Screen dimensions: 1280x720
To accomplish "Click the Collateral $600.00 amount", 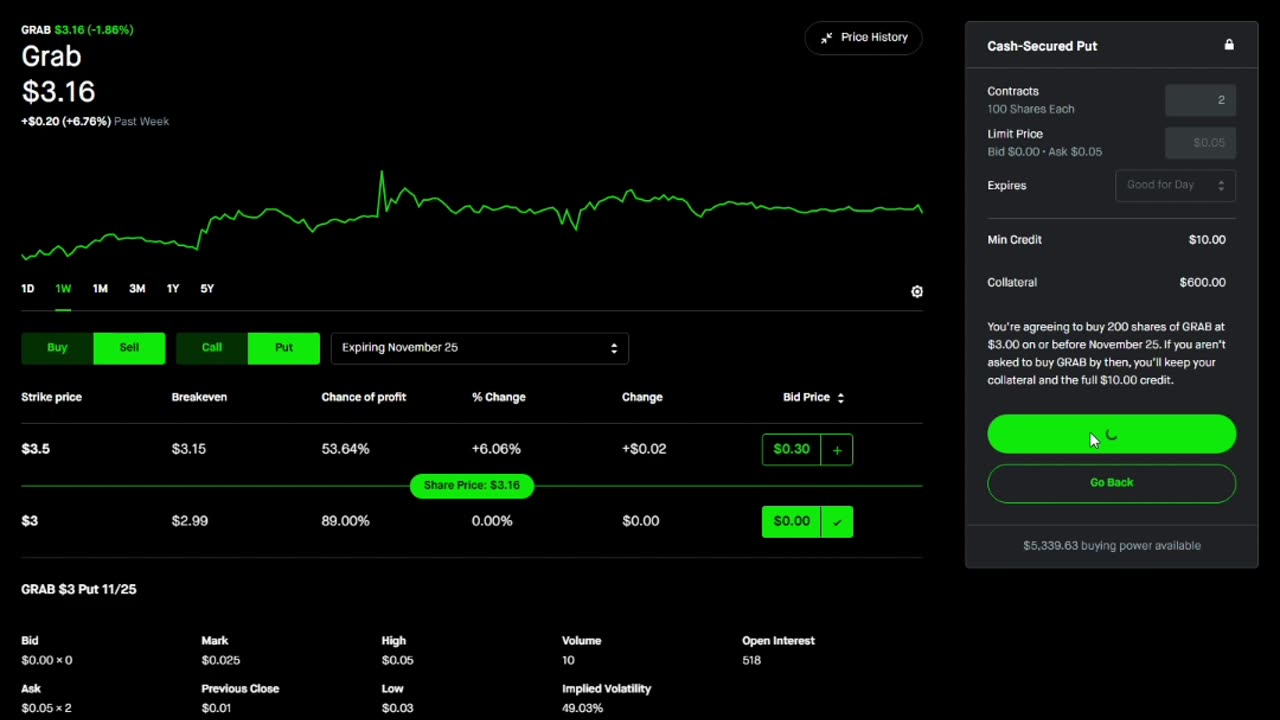I will coord(1202,283).
